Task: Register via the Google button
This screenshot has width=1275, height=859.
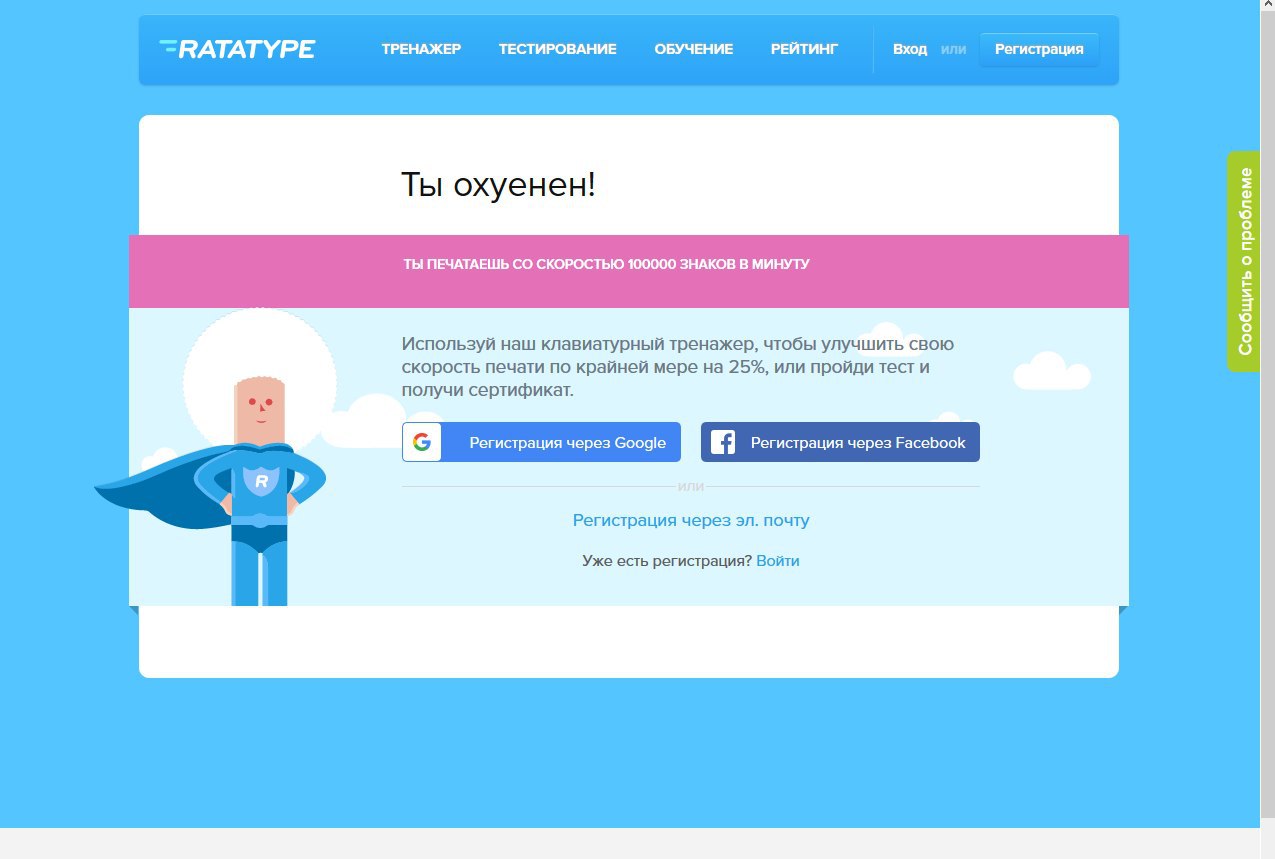Action: point(541,442)
